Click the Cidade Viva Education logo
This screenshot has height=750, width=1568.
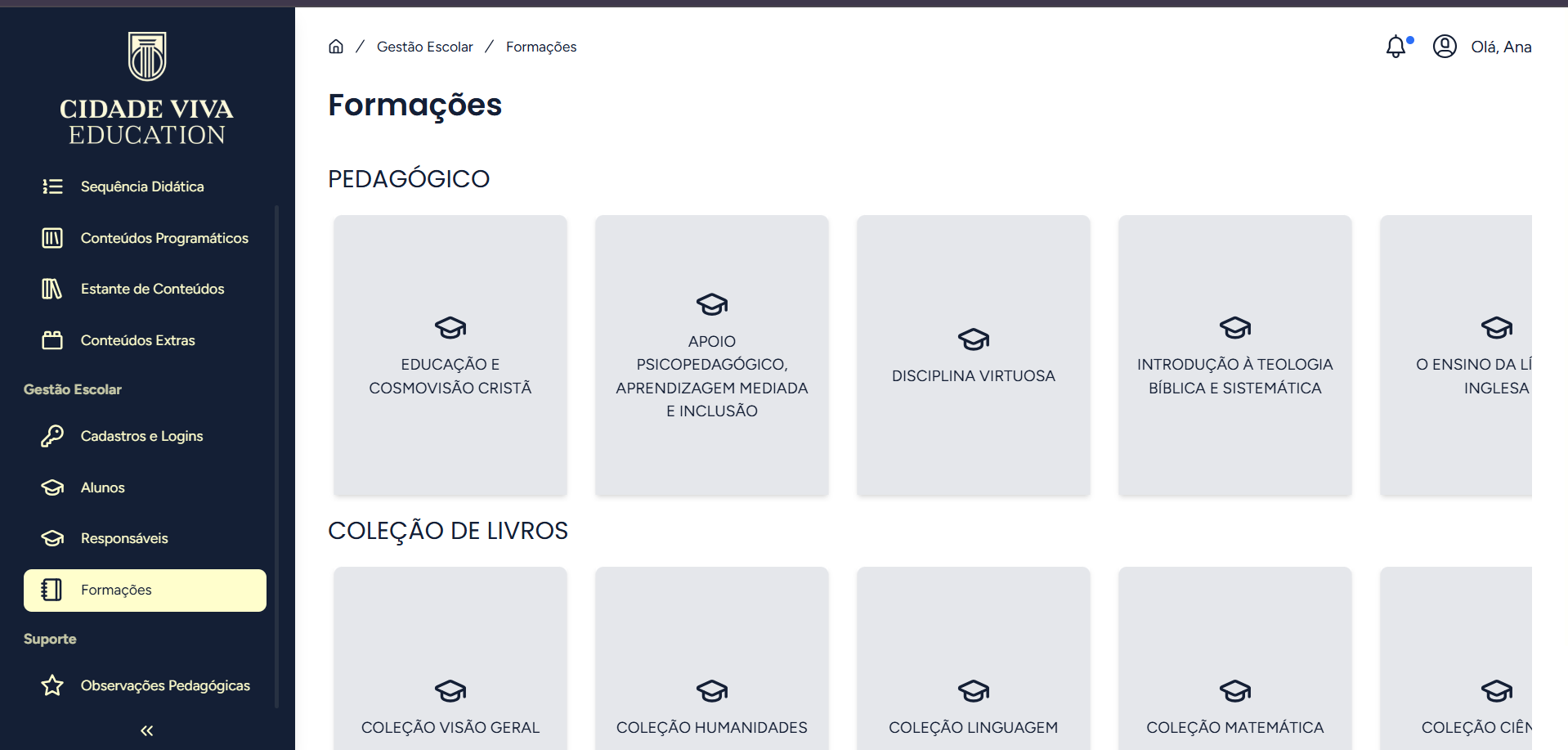[147, 88]
